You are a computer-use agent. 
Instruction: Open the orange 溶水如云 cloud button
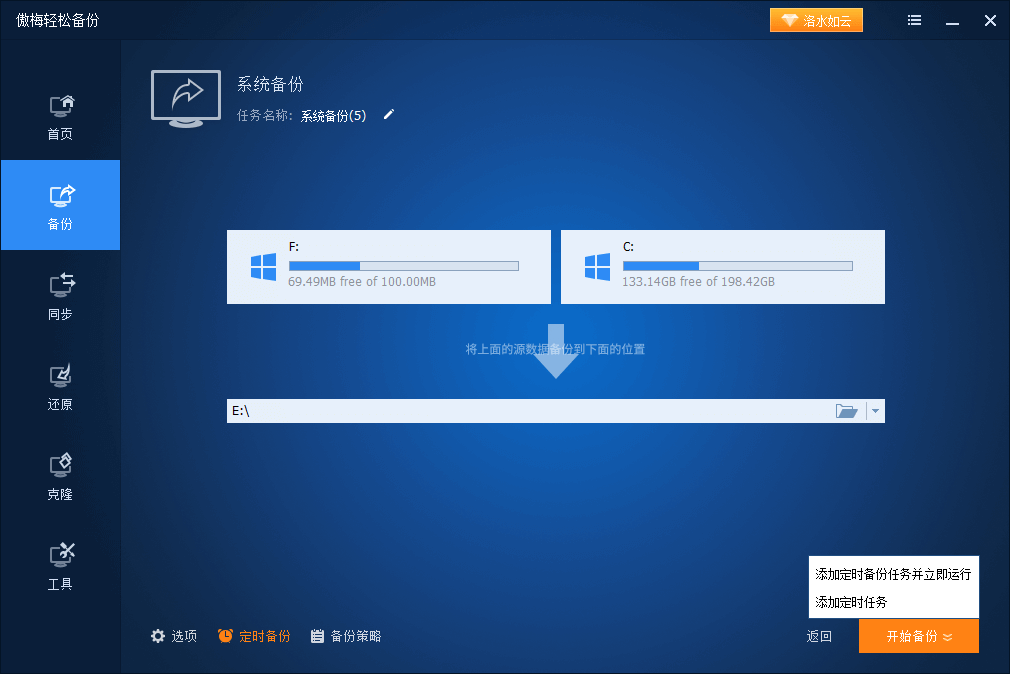[x=816, y=19]
